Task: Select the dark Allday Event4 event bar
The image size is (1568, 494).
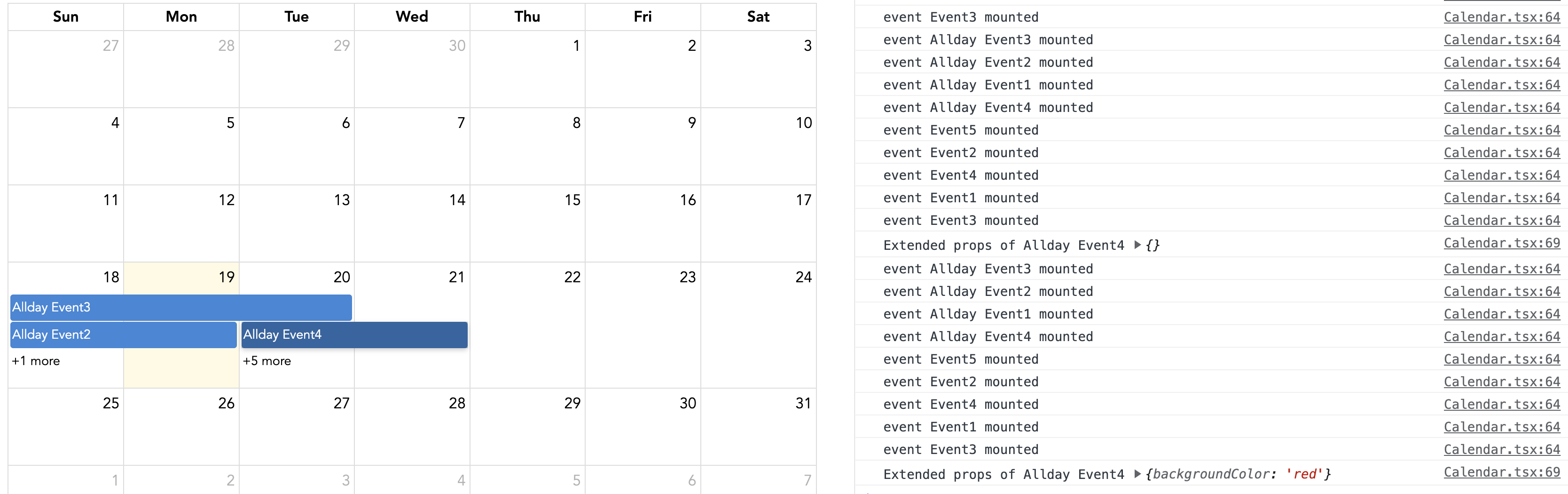Action: [x=353, y=335]
